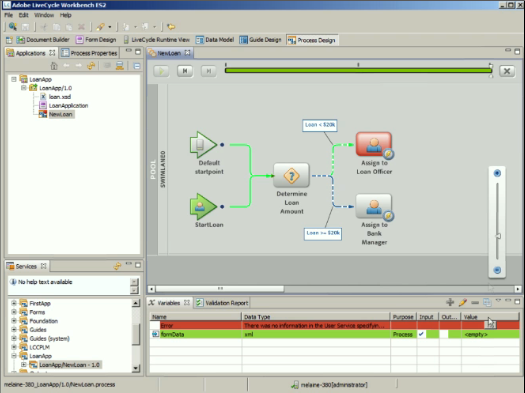Switch to the Variables tab

pyautogui.click(x=169, y=303)
